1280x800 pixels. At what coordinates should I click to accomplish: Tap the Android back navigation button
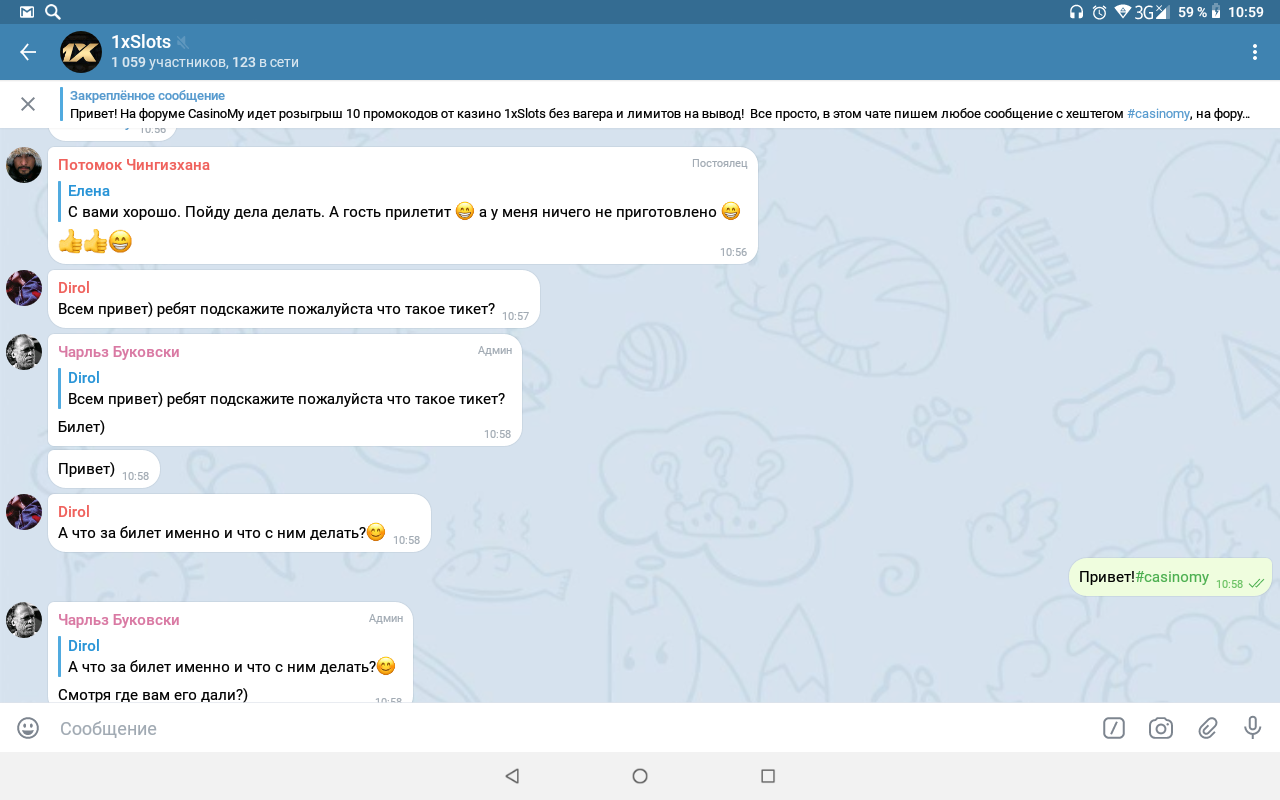pyautogui.click(x=512, y=776)
